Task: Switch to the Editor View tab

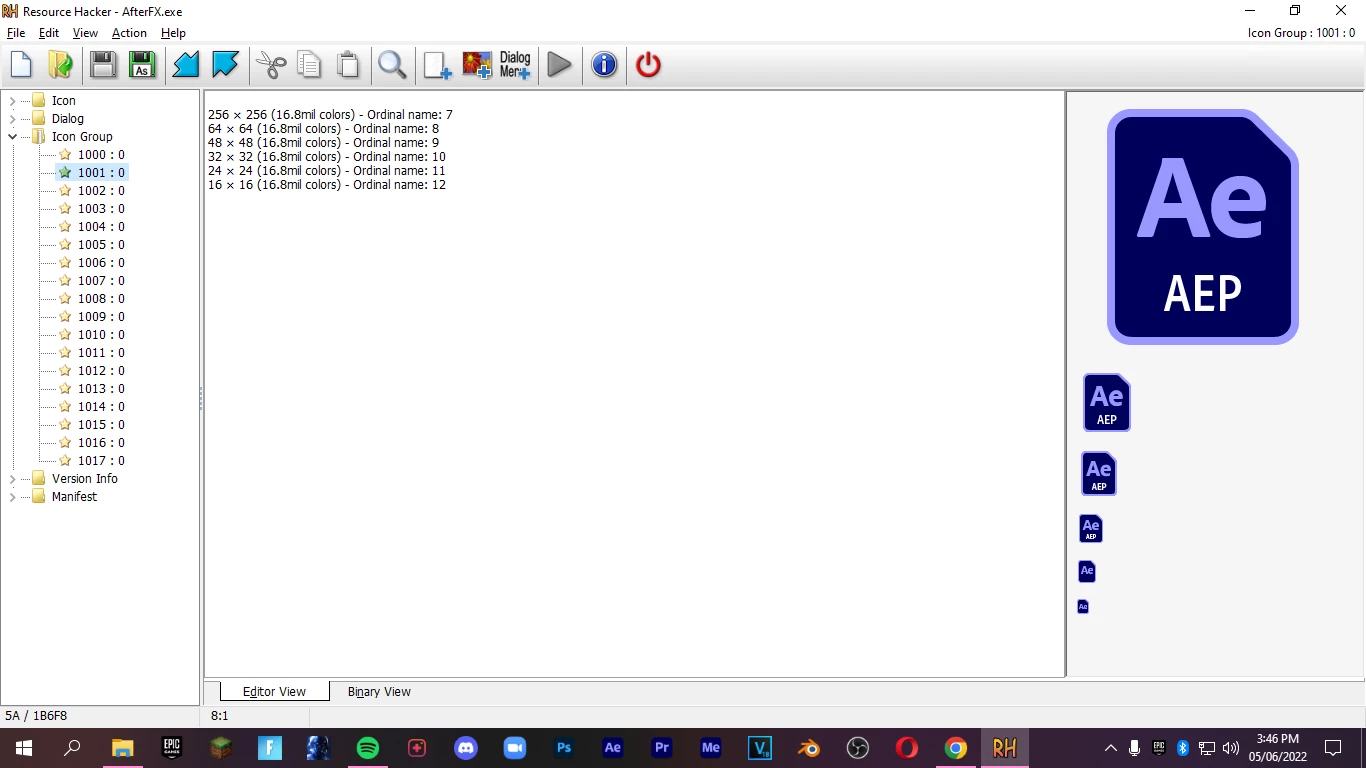Action: point(274,691)
